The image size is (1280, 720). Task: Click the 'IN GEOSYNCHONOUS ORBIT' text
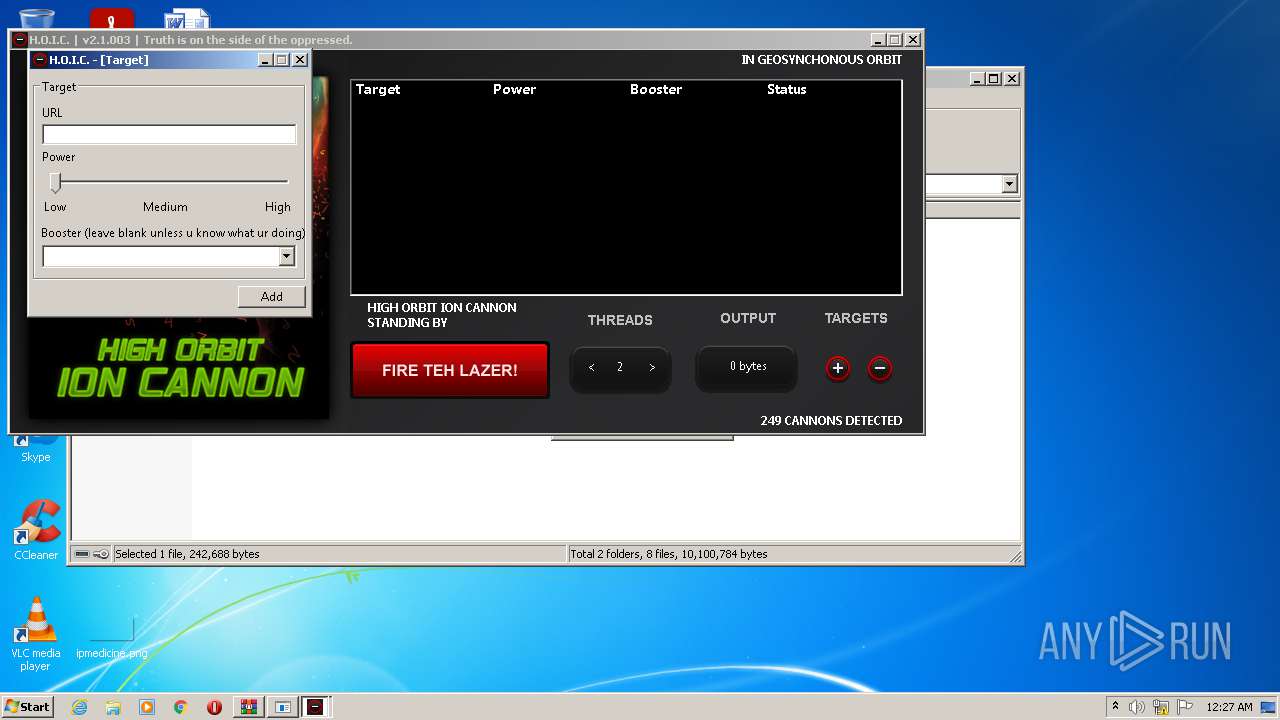click(x=821, y=59)
